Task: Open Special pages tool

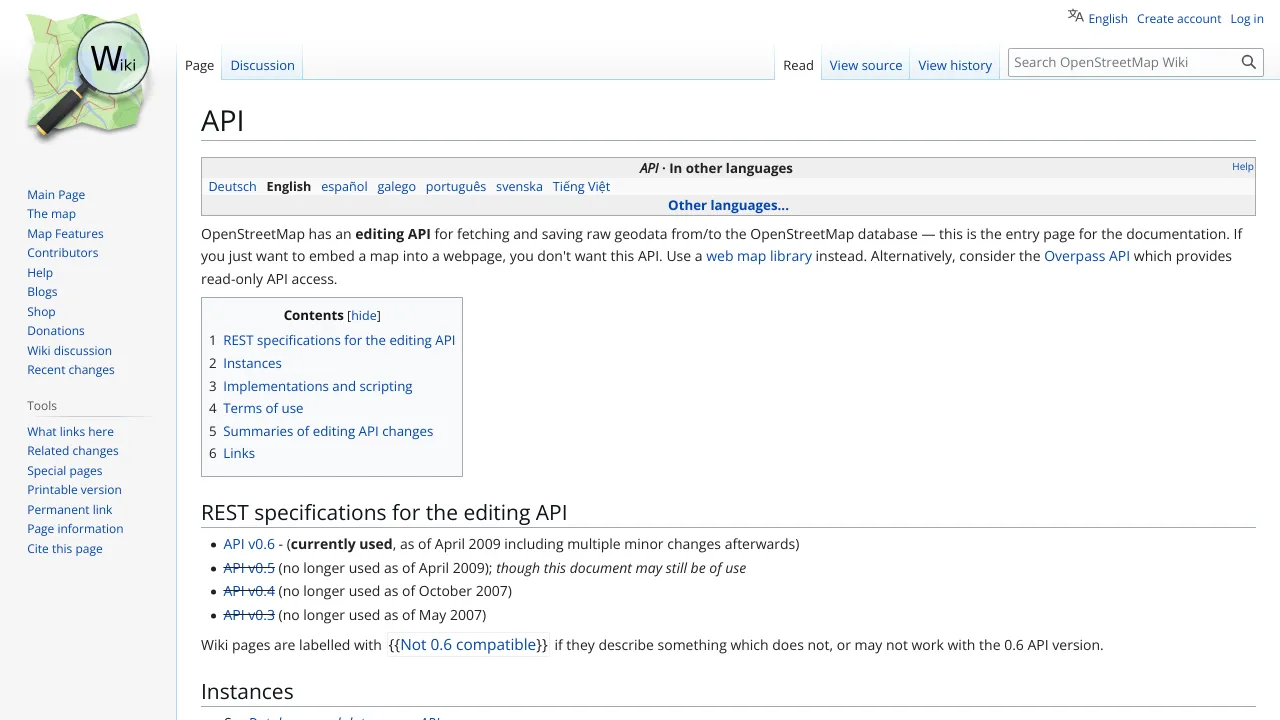Action: click(x=65, y=471)
